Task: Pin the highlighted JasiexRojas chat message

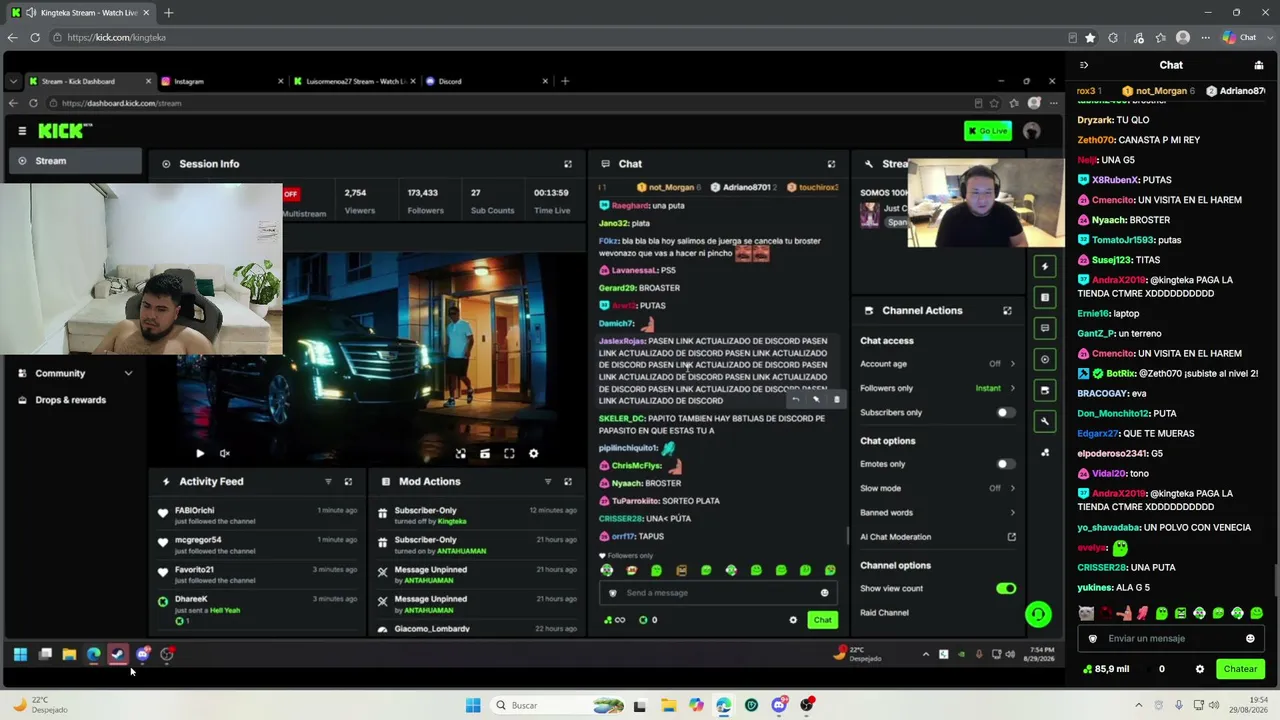Action: pos(816,400)
